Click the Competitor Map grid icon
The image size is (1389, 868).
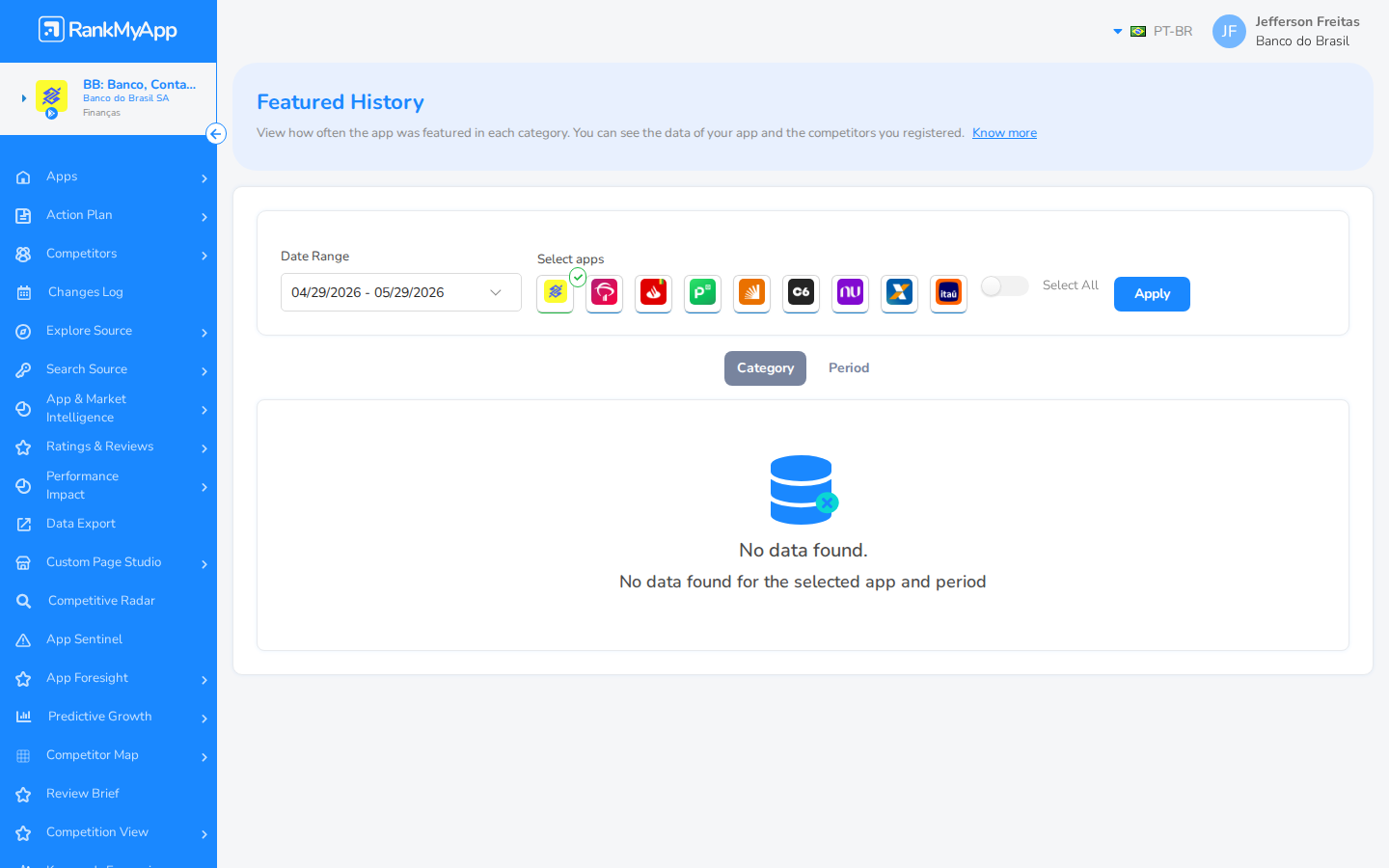[23, 756]
